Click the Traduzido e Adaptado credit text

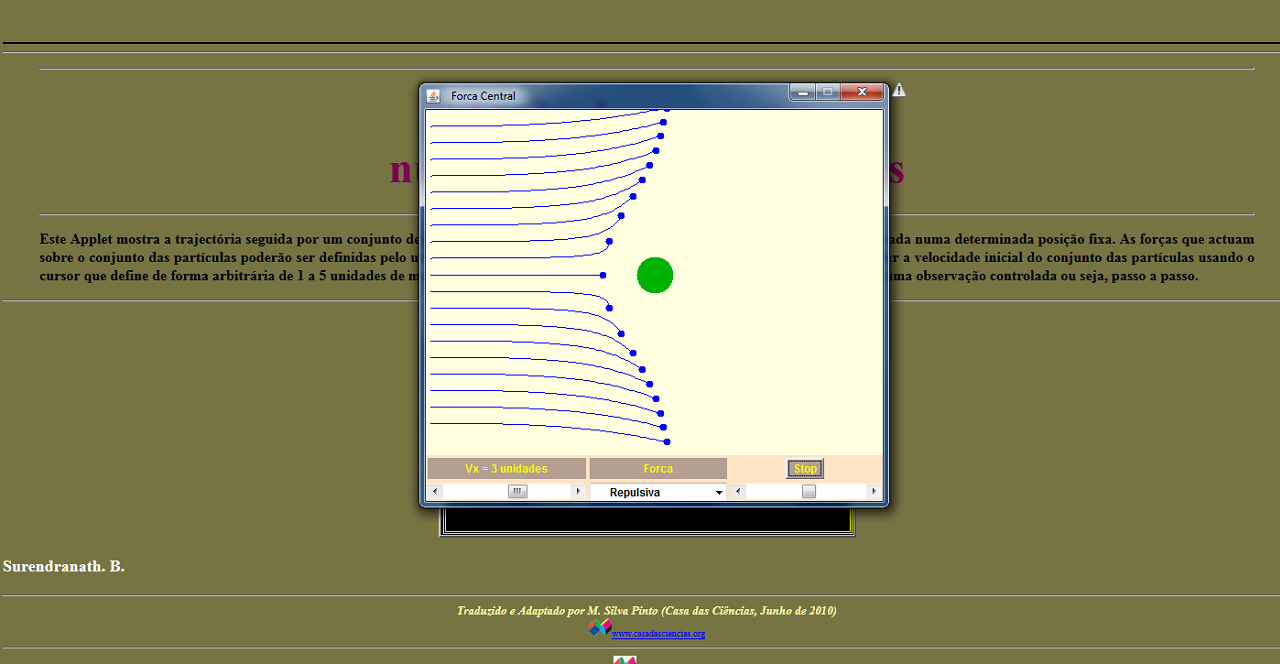(647, 610)
